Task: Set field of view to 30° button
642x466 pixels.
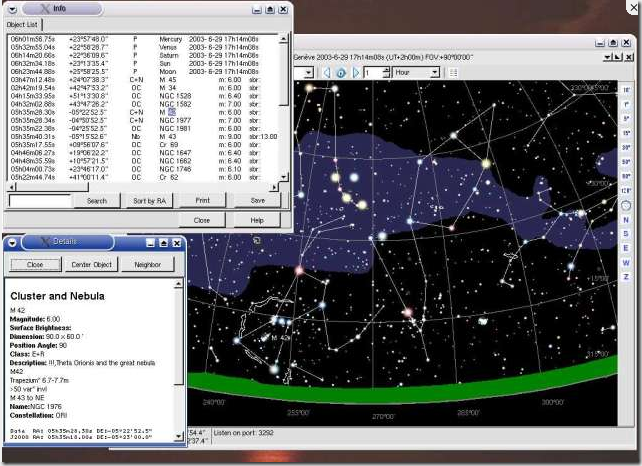Action: click(x=626, y=147)
